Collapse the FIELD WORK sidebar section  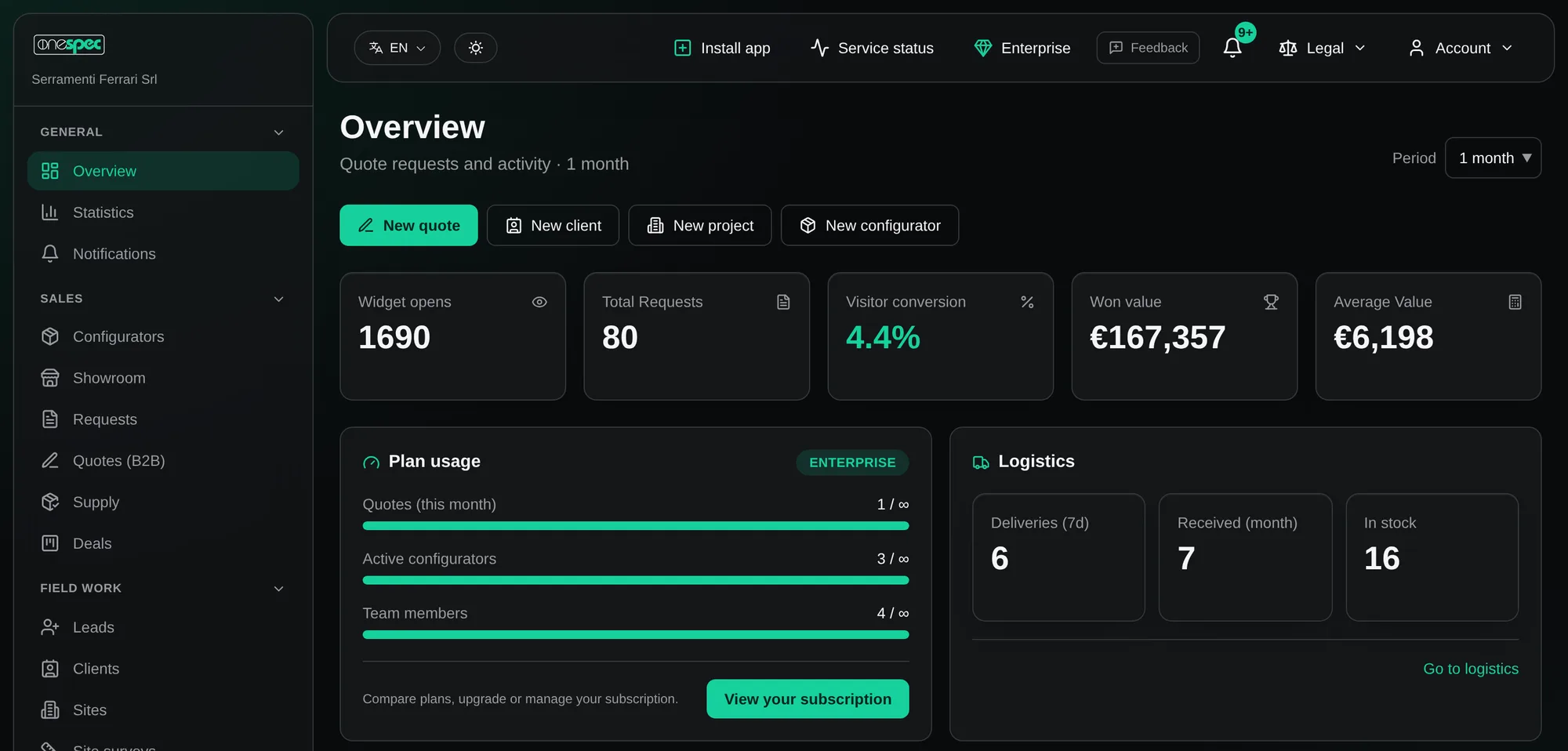click(278, 589)
